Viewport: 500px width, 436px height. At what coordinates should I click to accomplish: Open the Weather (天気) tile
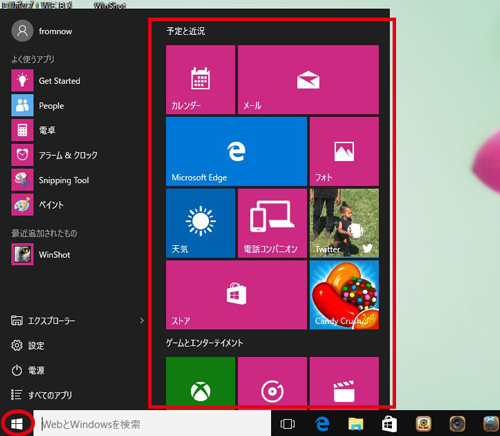click(x=200, y=223)
